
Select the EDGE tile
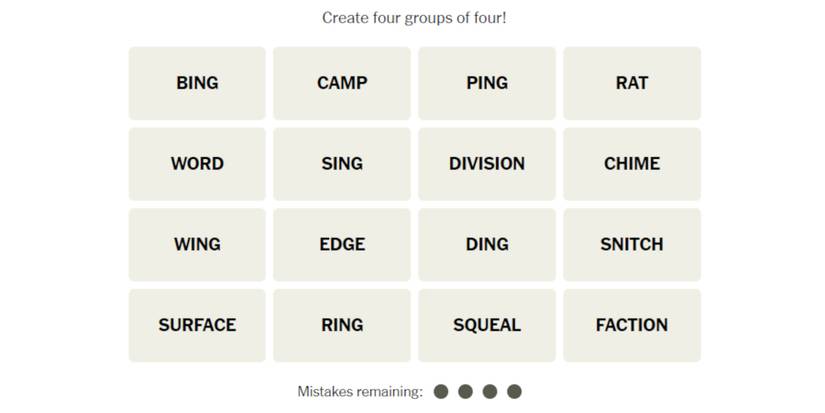click(x=342, y=244)
